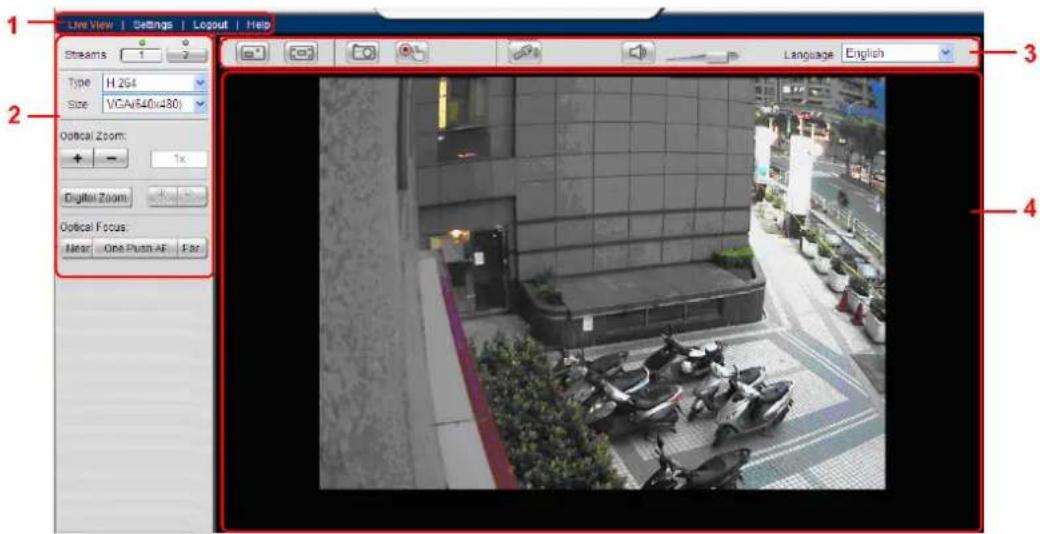The height and width of the screenshot is (534, 1040).
Task: Open the Help menu item
Action: [258, 25]
